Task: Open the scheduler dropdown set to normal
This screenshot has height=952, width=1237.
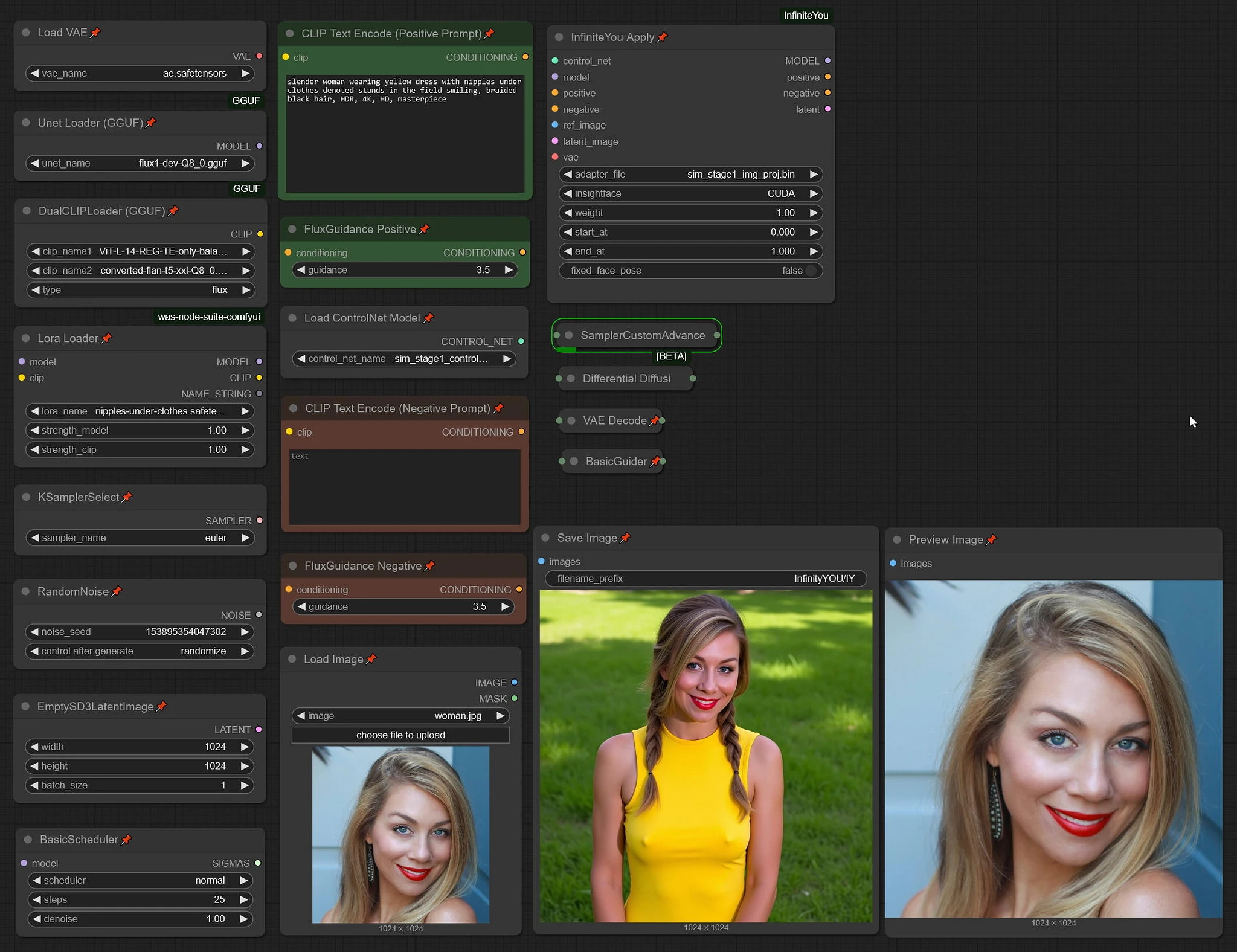Action: click(140, 881)
